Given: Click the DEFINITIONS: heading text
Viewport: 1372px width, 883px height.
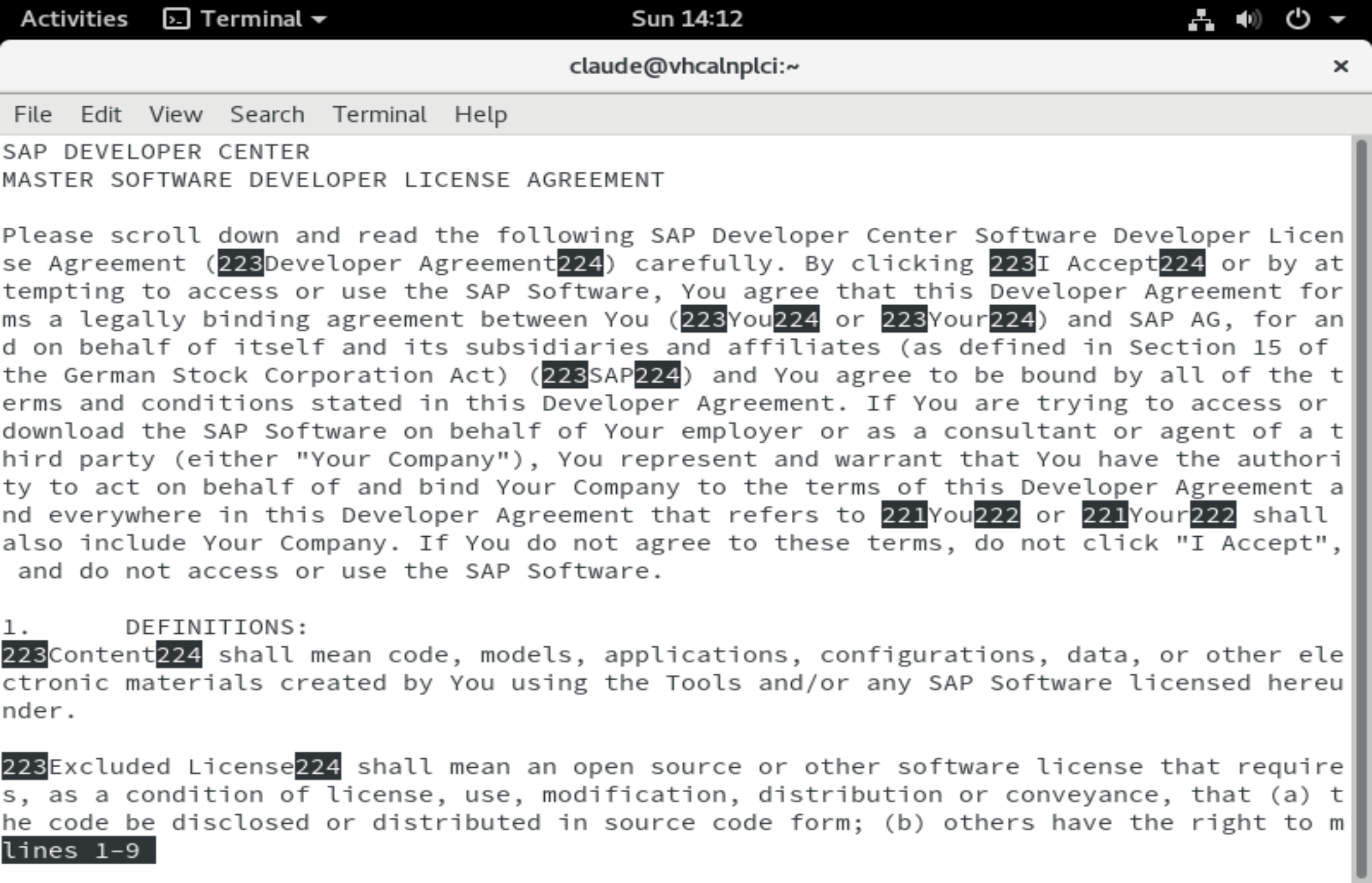Looking at the screenshot, I should click(217, 627).
